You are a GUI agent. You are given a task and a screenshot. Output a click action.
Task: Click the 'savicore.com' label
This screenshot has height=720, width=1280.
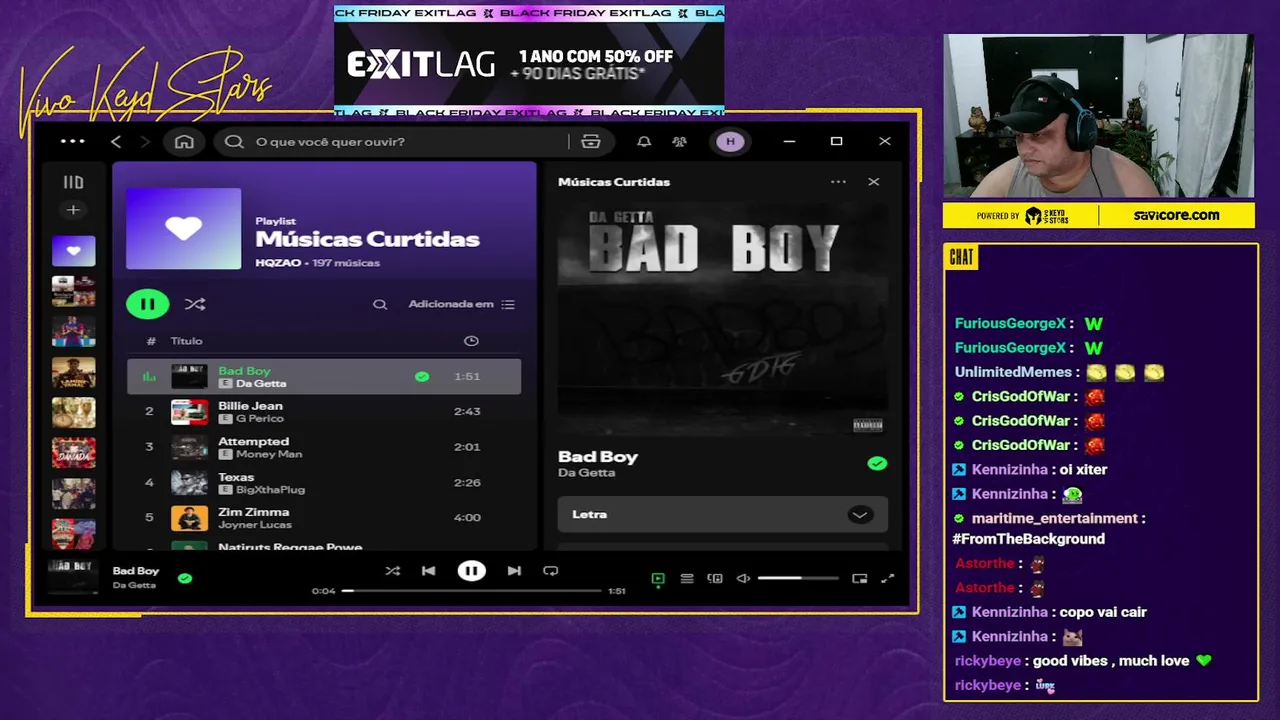(1176, 215)
